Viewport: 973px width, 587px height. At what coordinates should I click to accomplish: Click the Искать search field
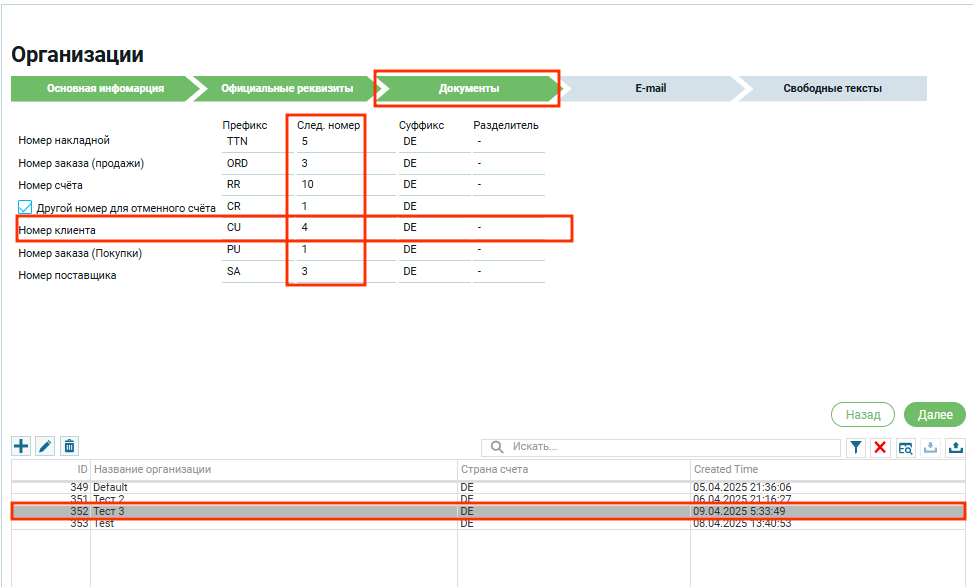[670, 447]
